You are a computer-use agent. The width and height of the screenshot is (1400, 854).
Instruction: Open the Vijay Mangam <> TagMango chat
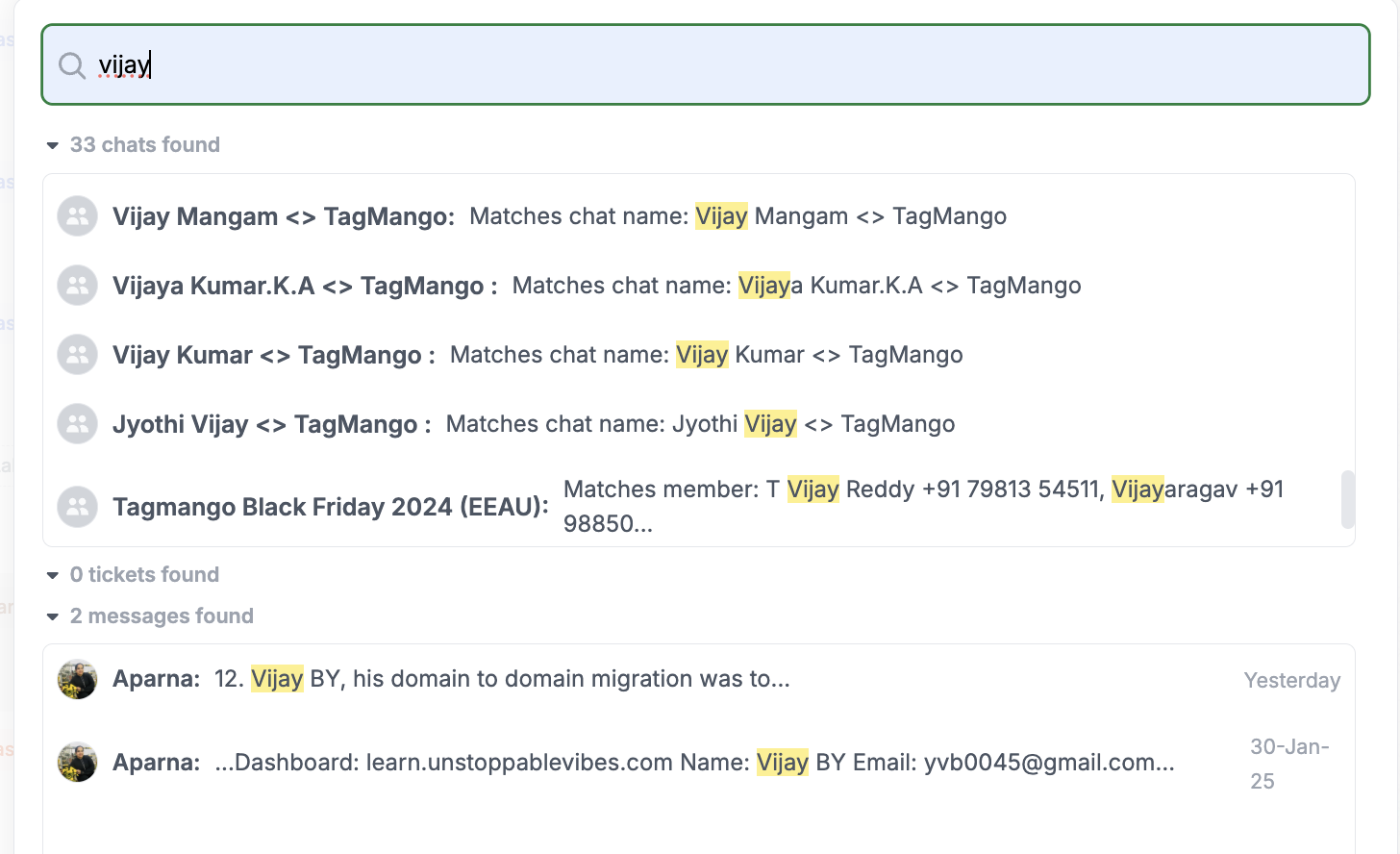283,216
